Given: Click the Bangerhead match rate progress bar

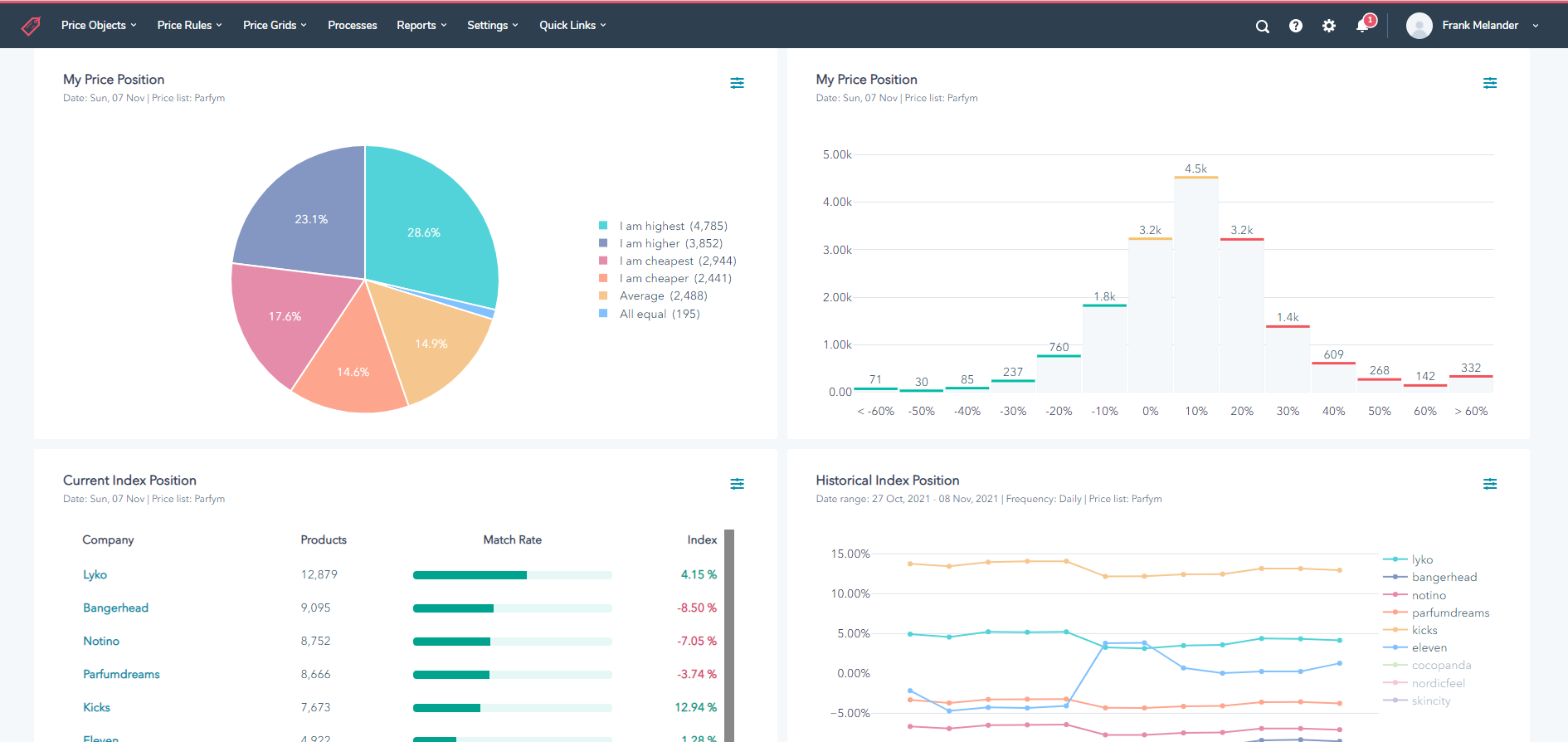Looking at the screenshot, I should [x=513, y=608].
